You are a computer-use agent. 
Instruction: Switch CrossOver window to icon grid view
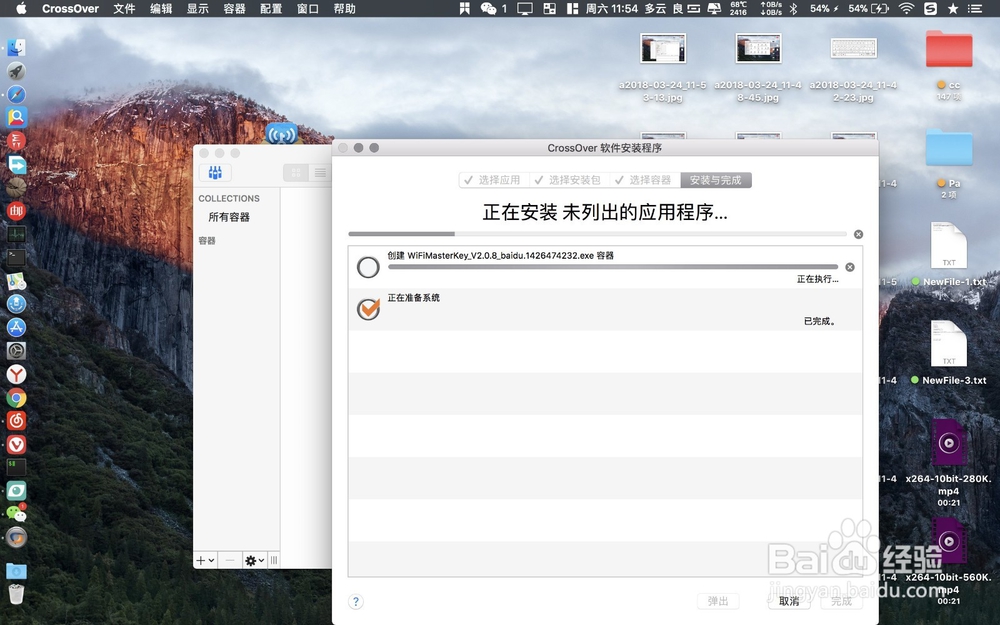(296, 172)
